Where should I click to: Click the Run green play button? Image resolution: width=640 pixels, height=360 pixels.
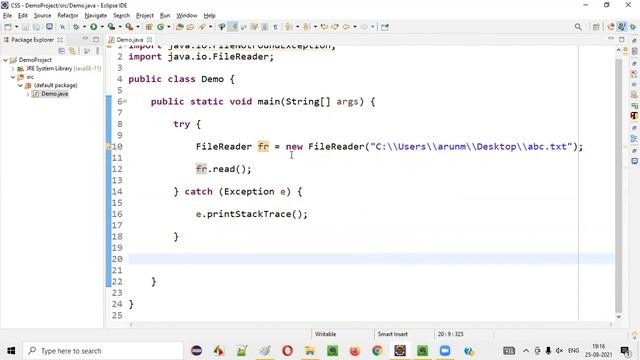click(x=93, y=27)
